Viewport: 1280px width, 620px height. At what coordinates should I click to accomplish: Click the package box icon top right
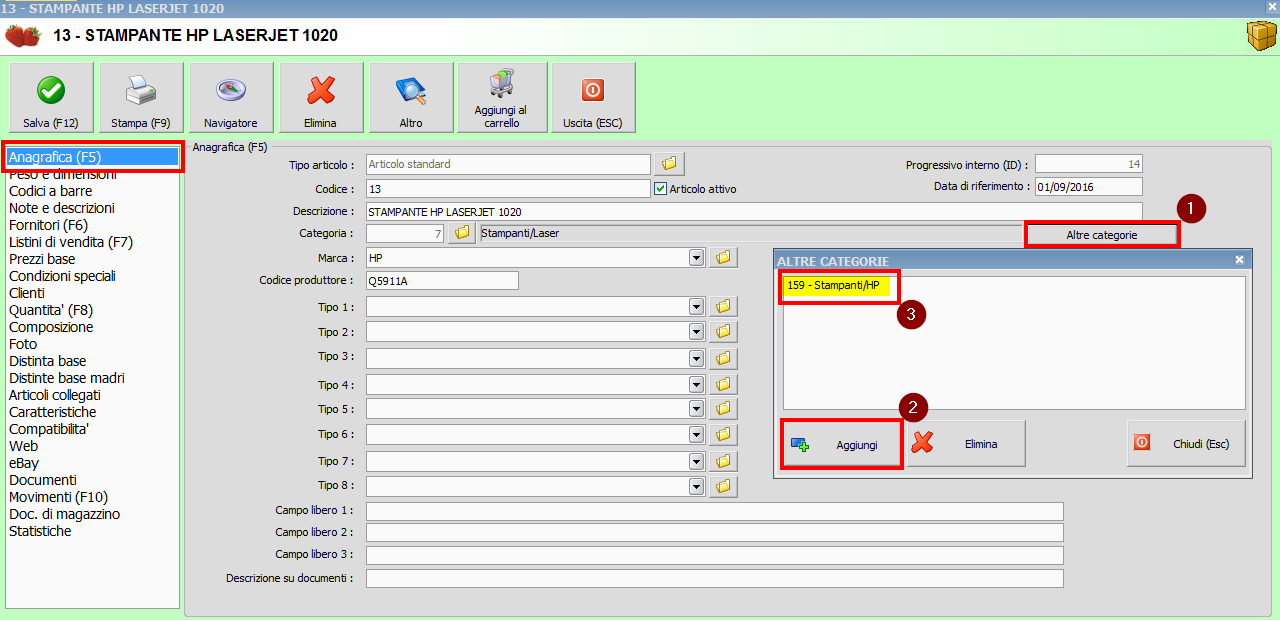pos(1261,36)
